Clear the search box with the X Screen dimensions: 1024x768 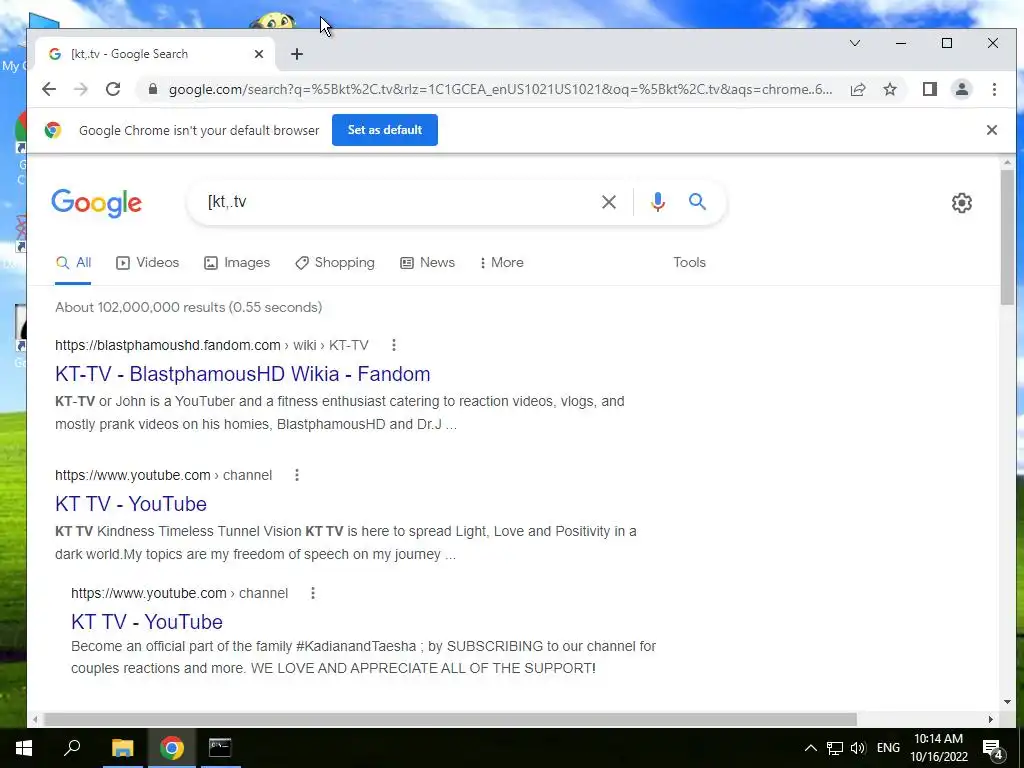(x=609, y=202)
